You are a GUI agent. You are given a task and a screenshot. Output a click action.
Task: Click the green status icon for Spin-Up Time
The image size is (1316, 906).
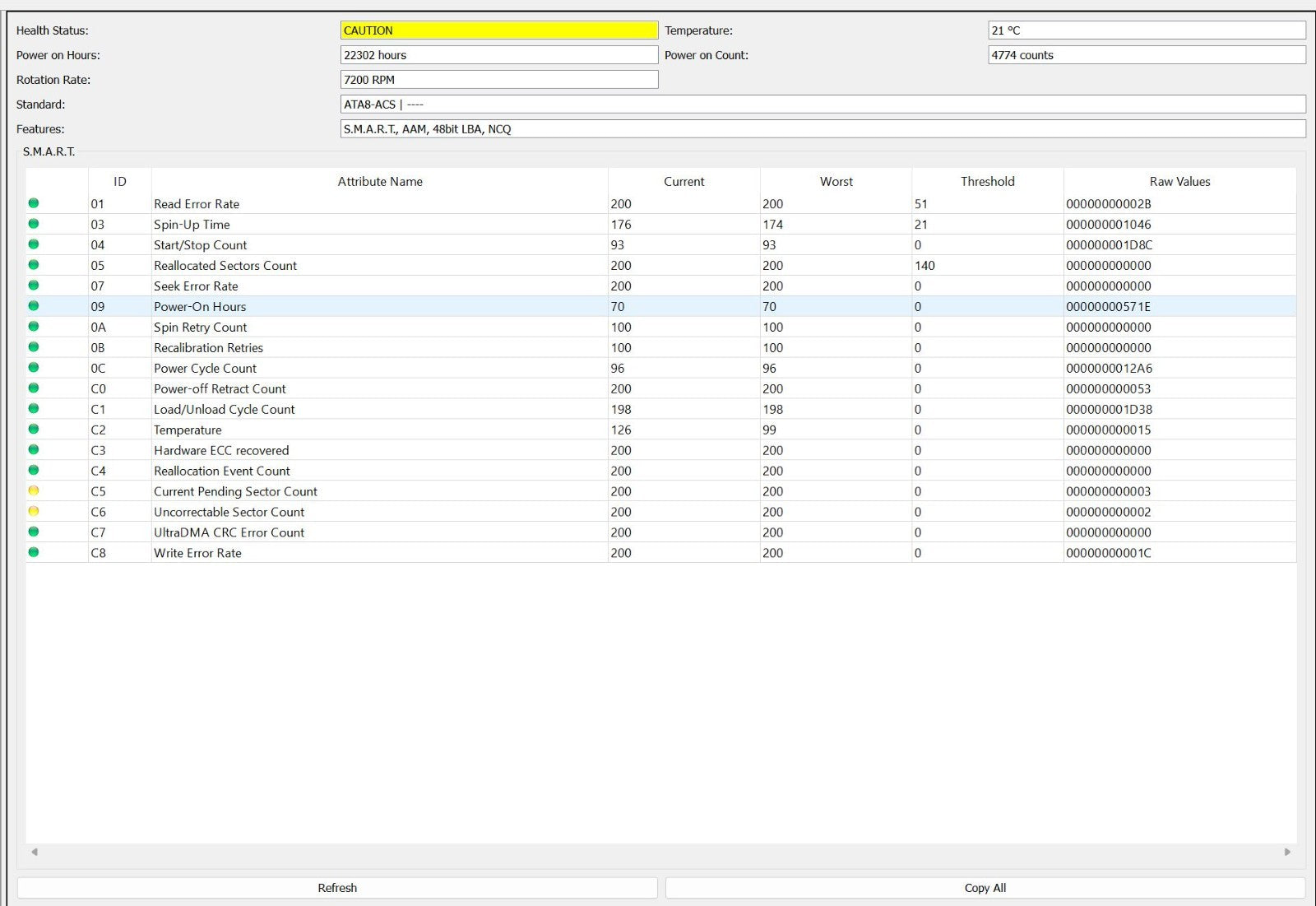click(34, 224)
